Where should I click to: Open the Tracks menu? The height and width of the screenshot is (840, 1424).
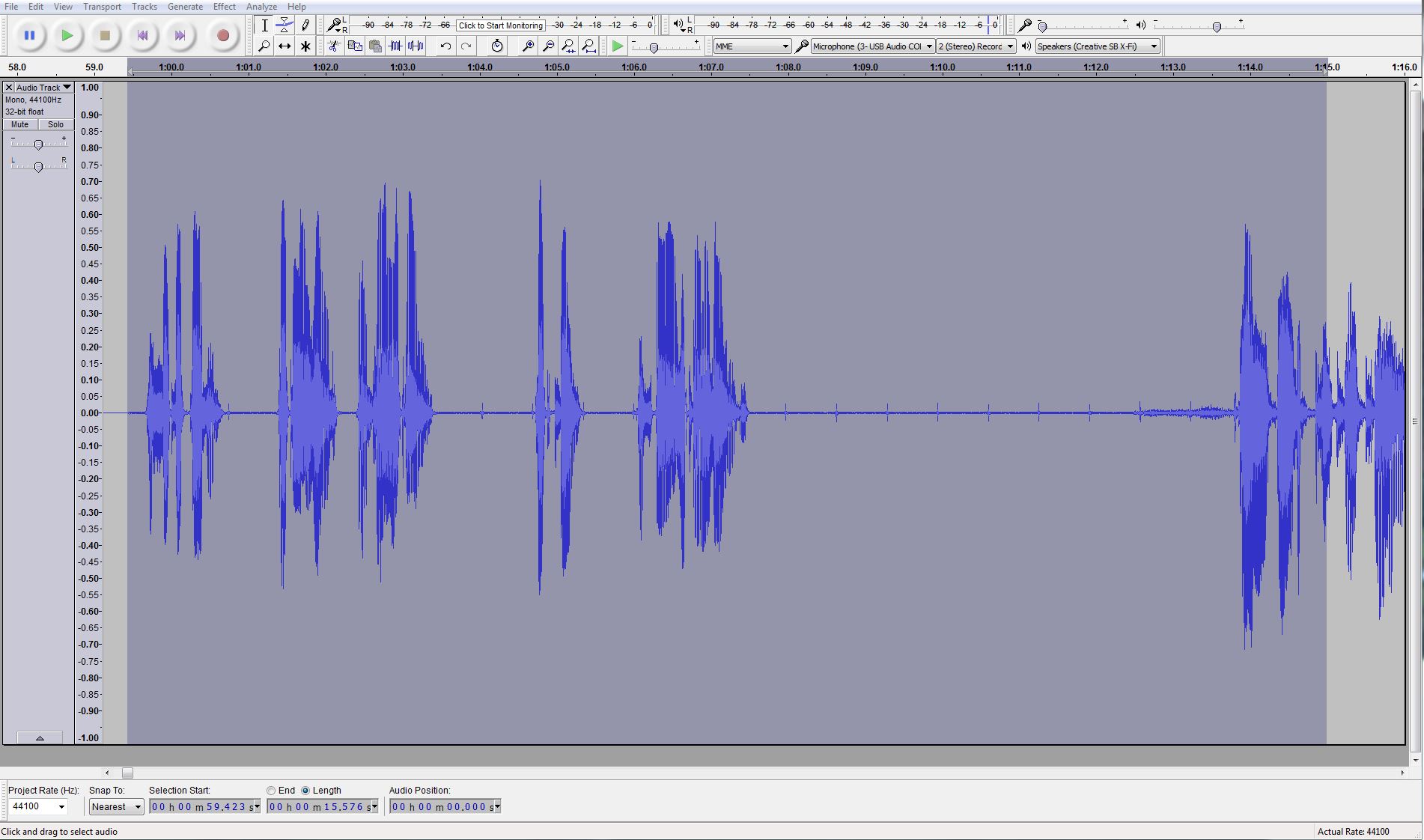(144, 7)
